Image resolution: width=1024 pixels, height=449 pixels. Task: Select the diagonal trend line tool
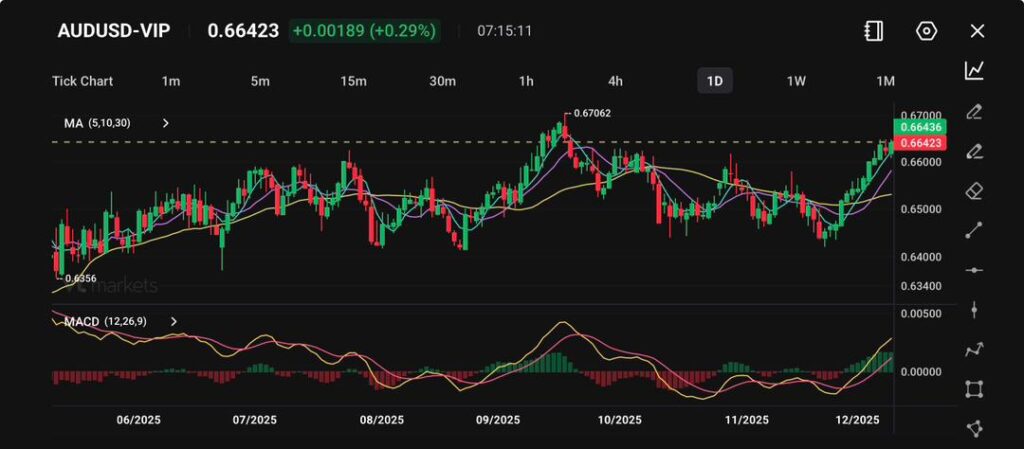pos(974,230)
